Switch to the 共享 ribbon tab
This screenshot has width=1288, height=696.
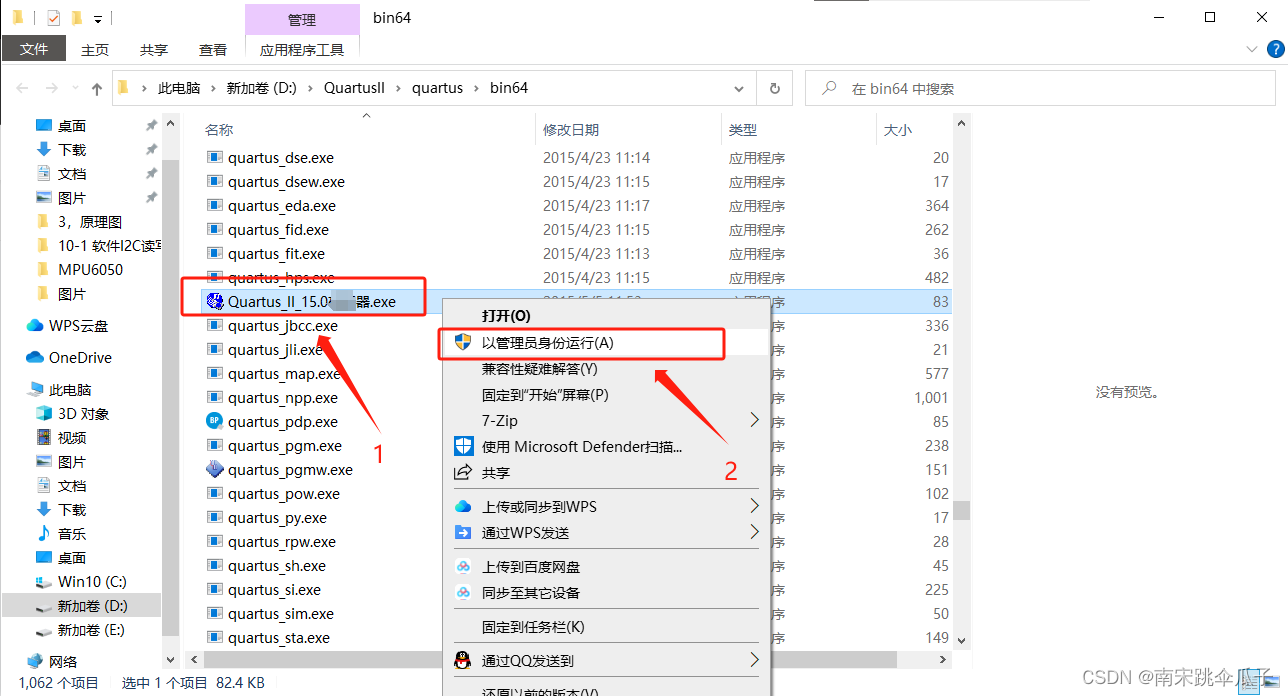tap(154, 49)
